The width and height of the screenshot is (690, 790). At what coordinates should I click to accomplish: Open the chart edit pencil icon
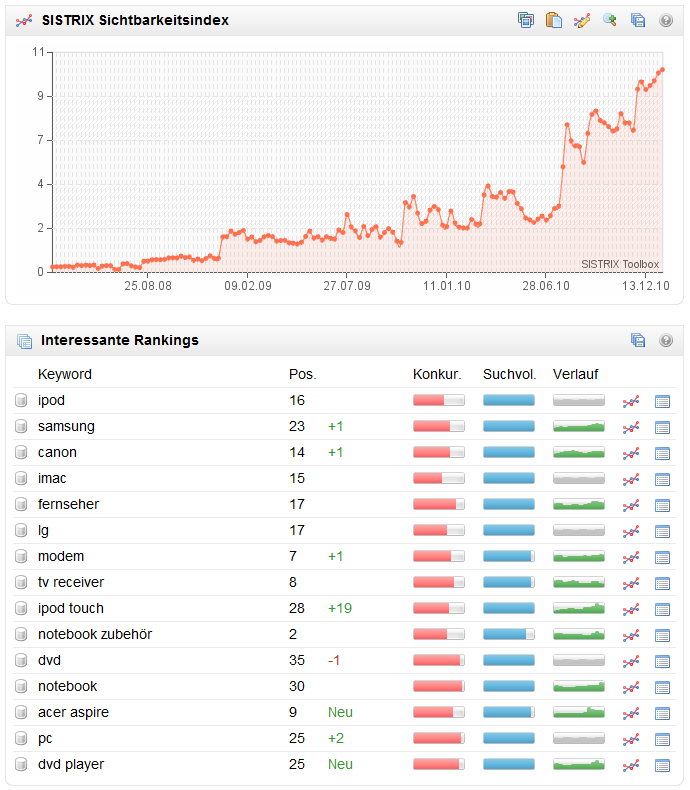coord(581,20)
